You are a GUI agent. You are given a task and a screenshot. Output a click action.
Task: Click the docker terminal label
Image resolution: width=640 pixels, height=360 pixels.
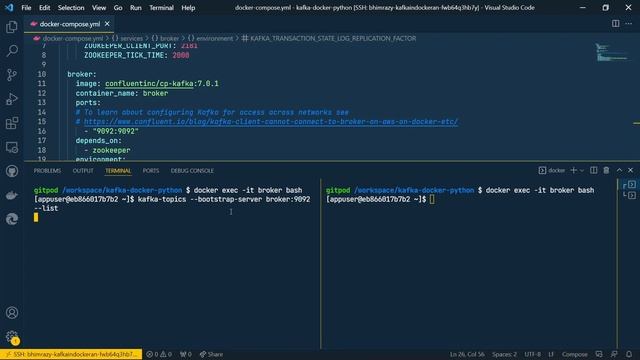tap(552, 170)
